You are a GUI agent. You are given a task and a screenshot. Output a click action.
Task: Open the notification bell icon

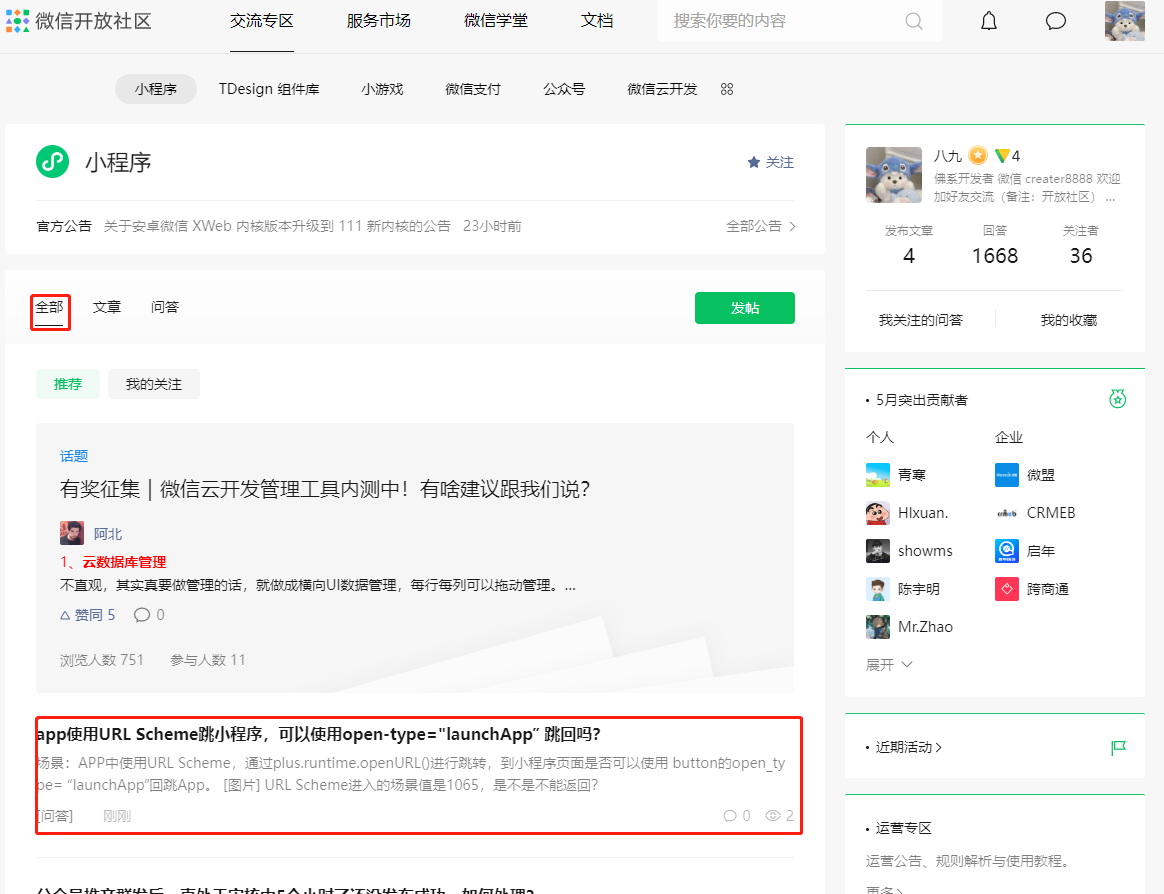[989, 21]
